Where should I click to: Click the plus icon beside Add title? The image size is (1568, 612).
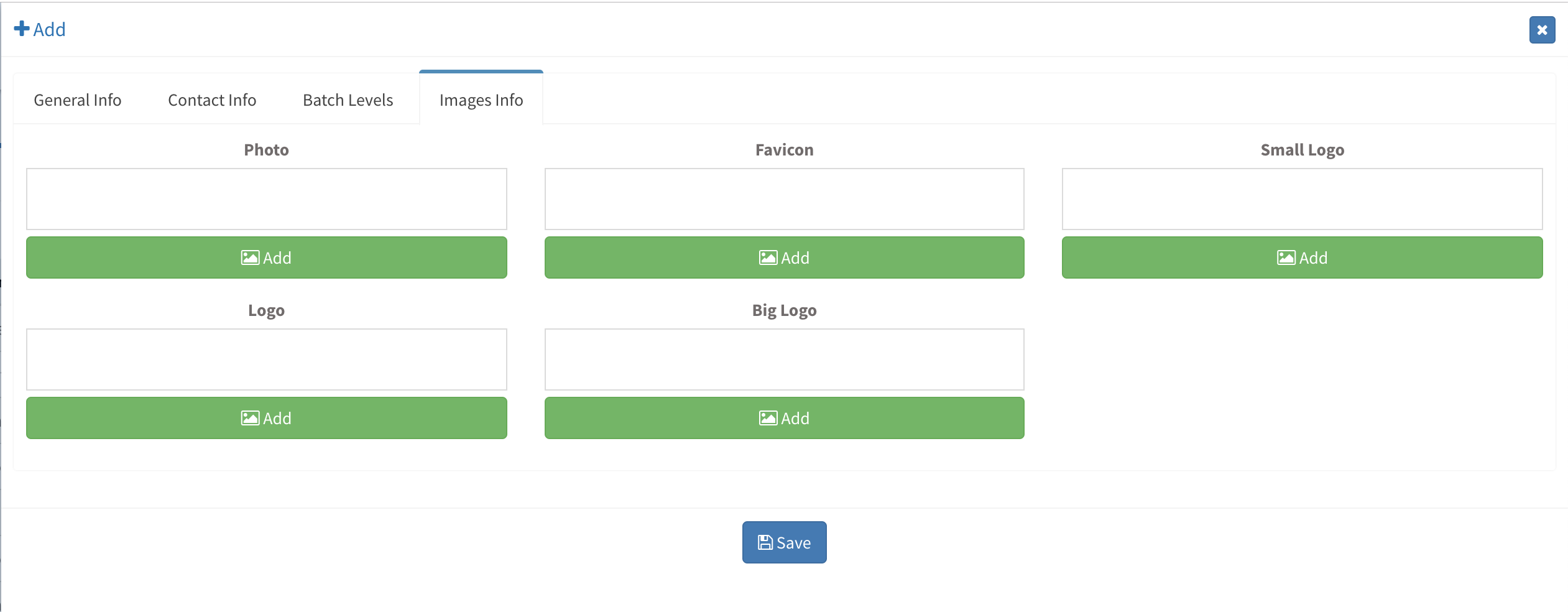click(22, 29)
